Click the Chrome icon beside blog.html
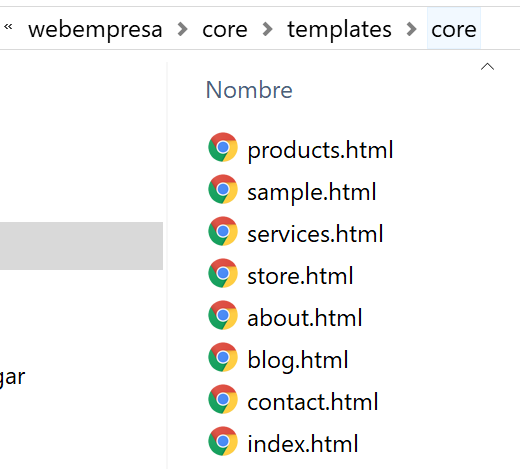 click(223, 357)
